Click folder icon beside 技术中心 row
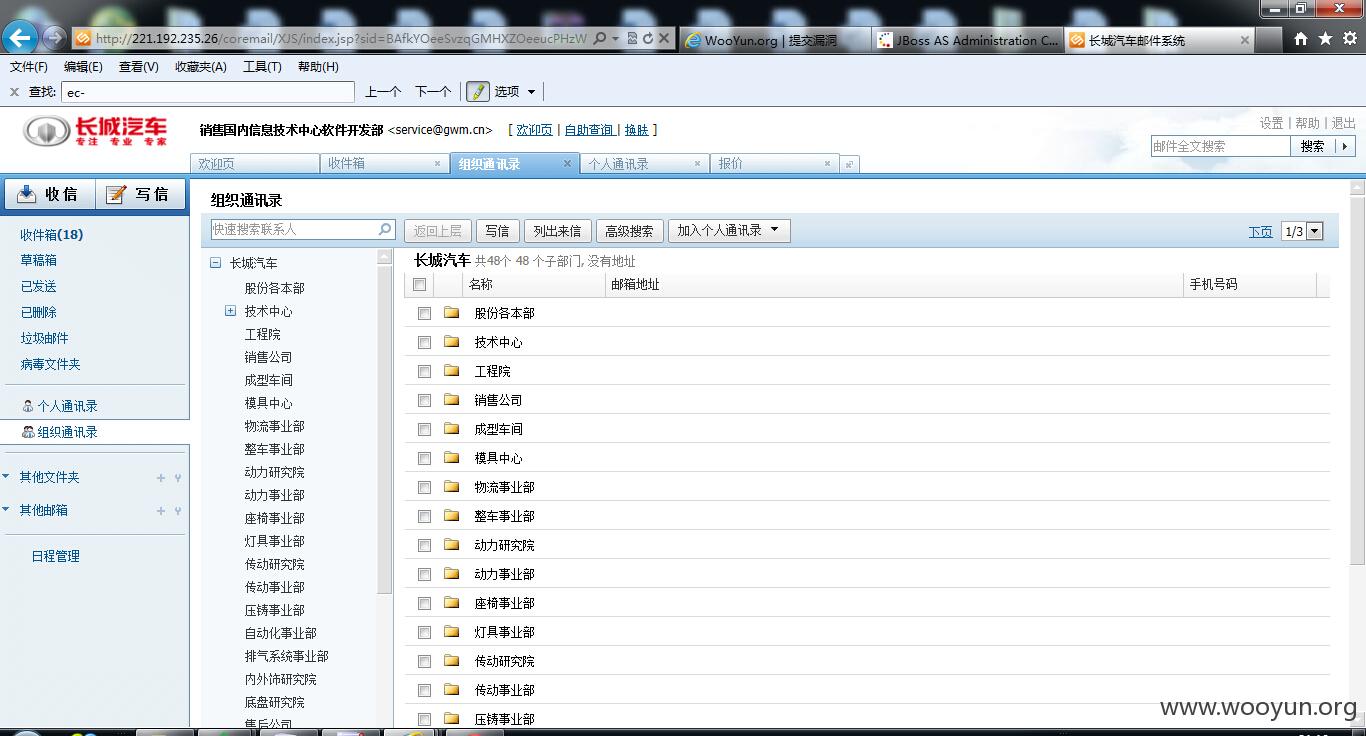 [451, 342]
